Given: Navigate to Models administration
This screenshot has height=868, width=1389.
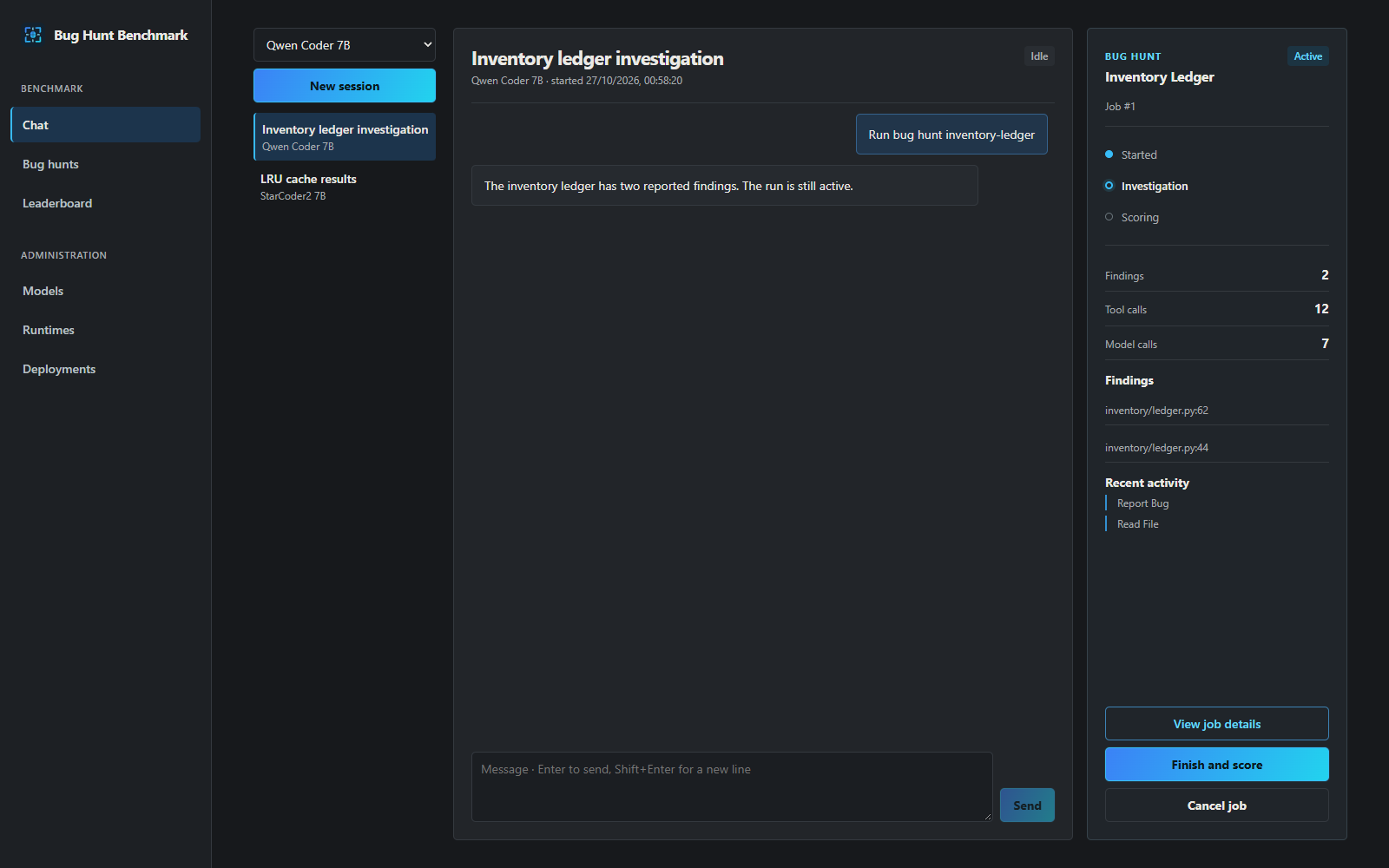Looking at the screenshot, I should click(x=105, y=291).
